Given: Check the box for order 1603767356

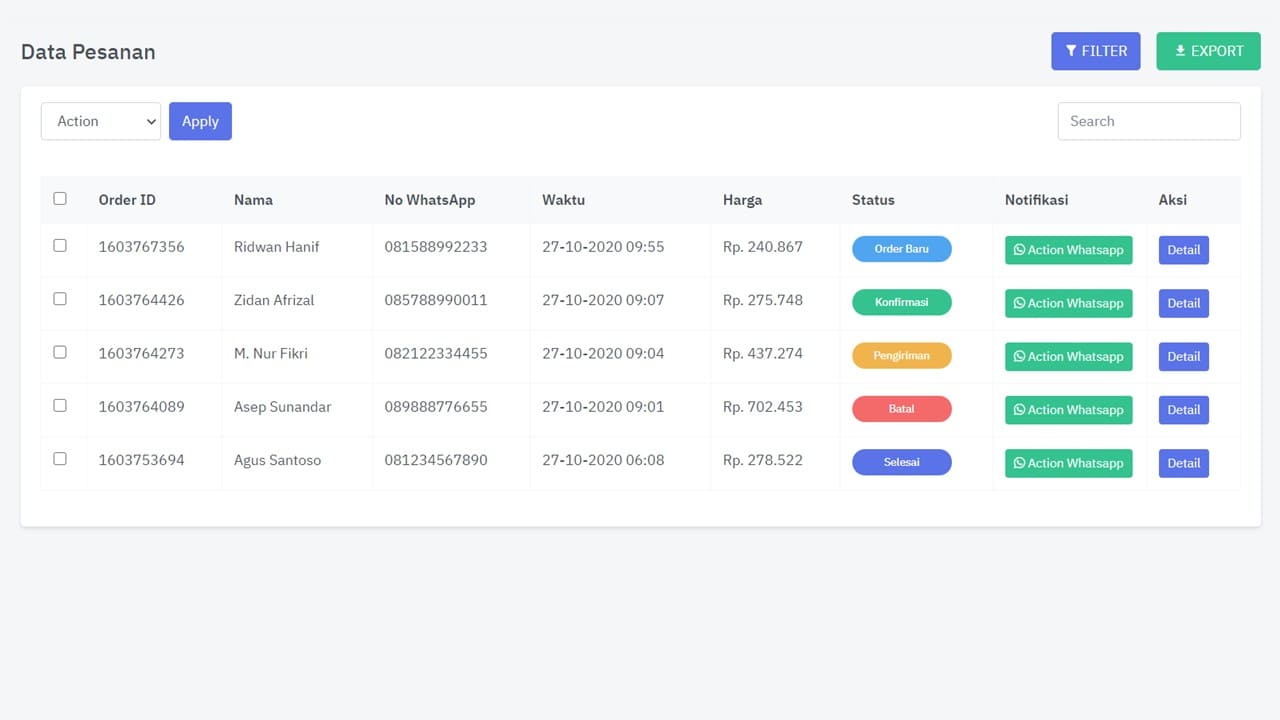Looking at the screenshot, I should coord(60,246).
